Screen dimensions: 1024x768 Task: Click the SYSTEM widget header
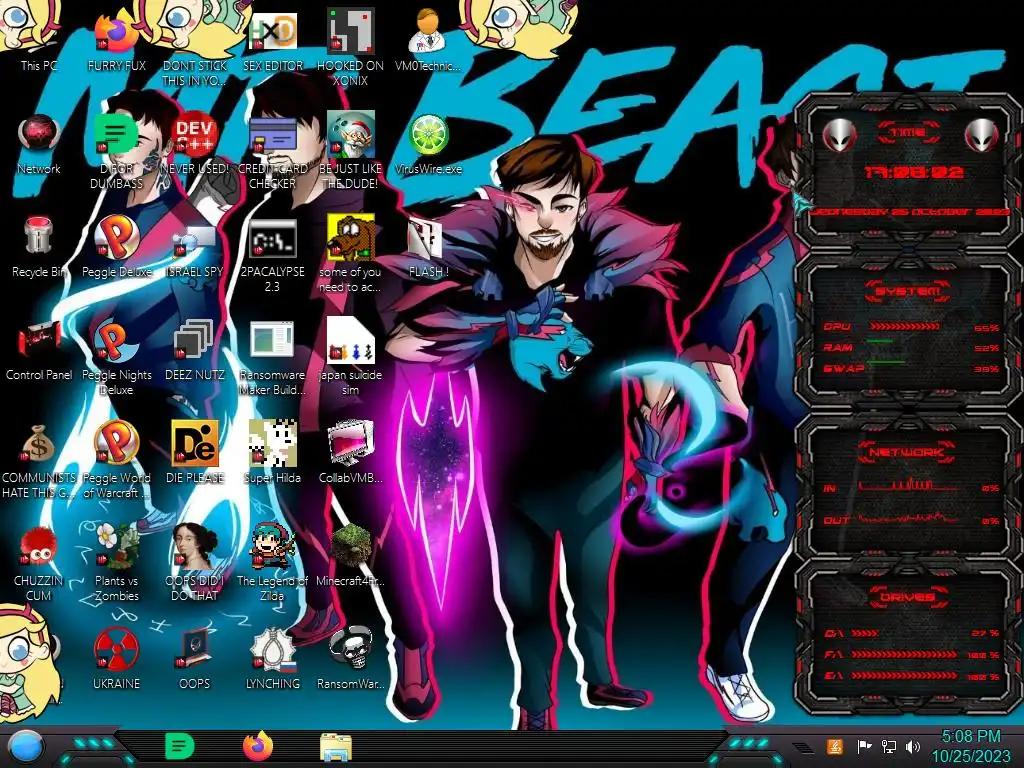point(908,291)
